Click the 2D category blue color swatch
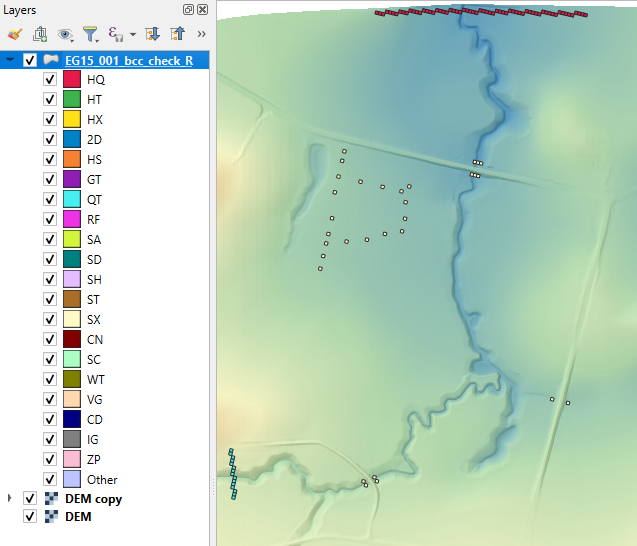The width and height of the screenshot is (637, 546). 71,140
